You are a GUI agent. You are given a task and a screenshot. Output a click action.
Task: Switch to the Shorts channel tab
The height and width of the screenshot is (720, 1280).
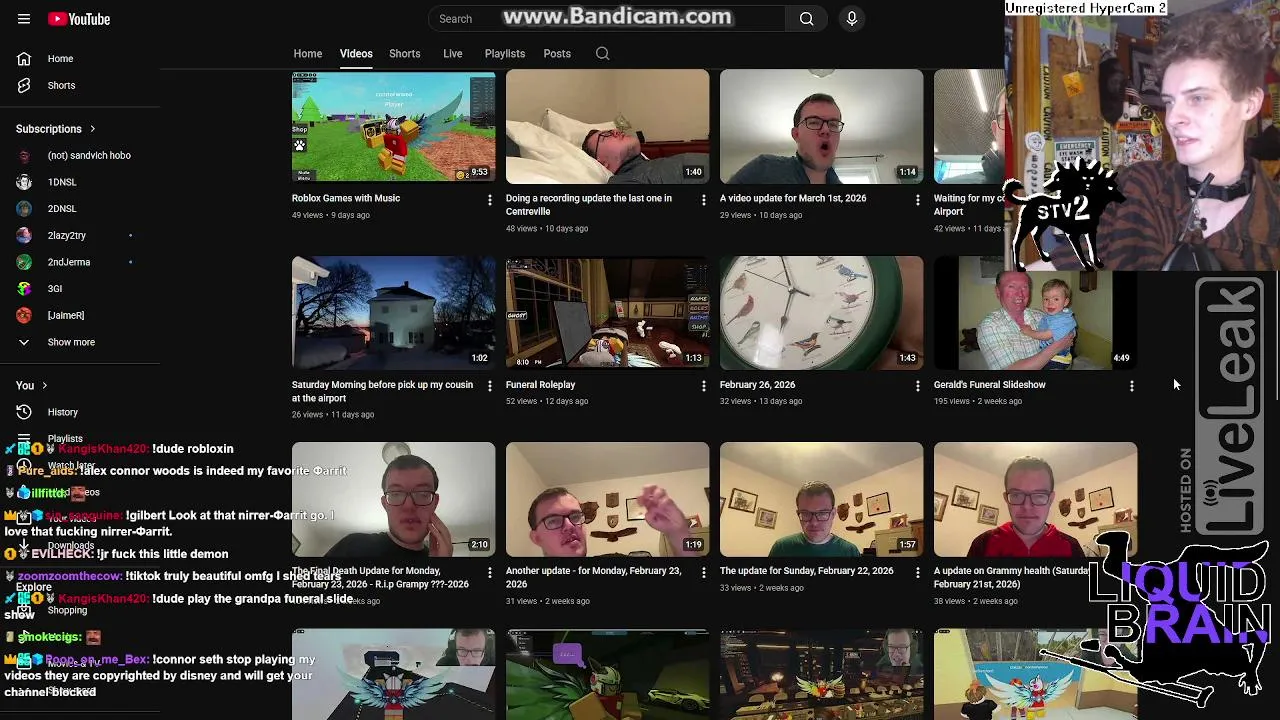click(x=405, y=54)
